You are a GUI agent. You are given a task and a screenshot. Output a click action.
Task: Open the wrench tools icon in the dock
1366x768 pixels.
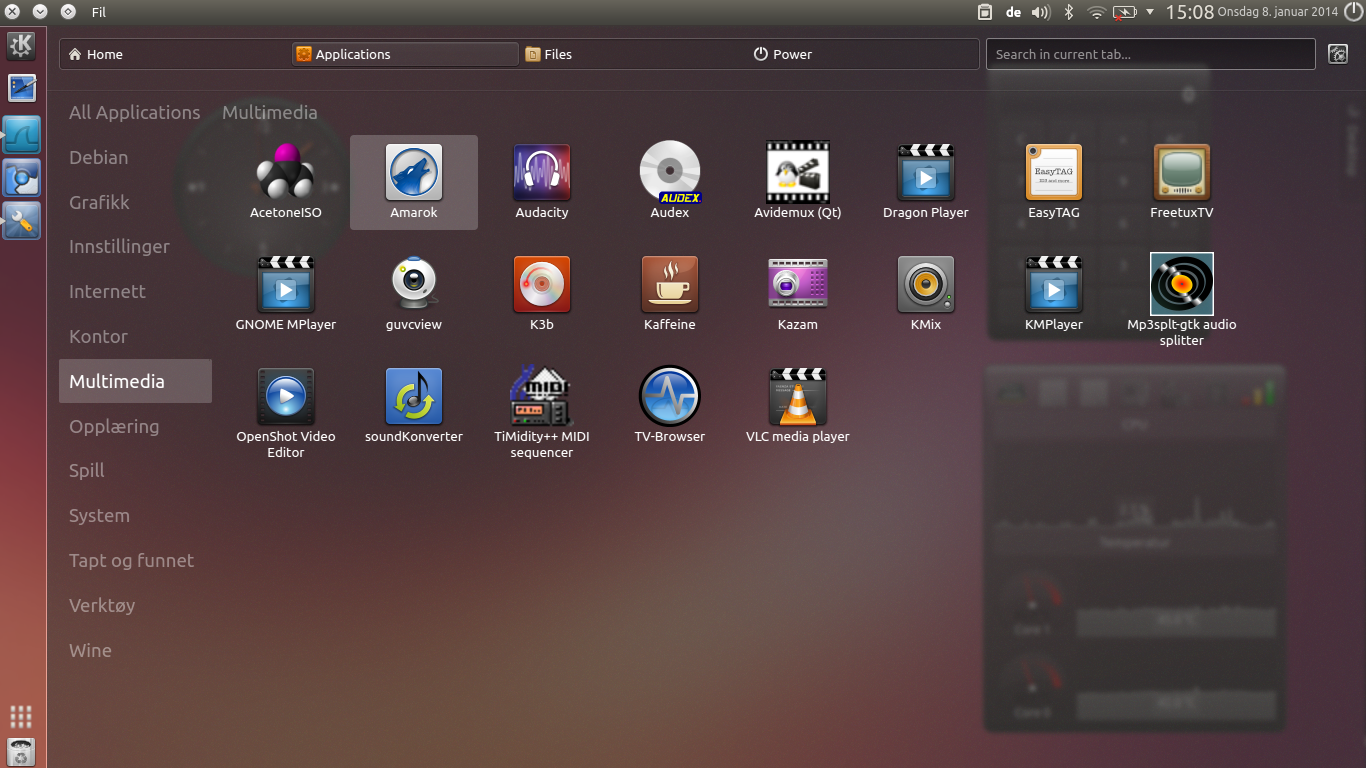[x=22, y=220]
